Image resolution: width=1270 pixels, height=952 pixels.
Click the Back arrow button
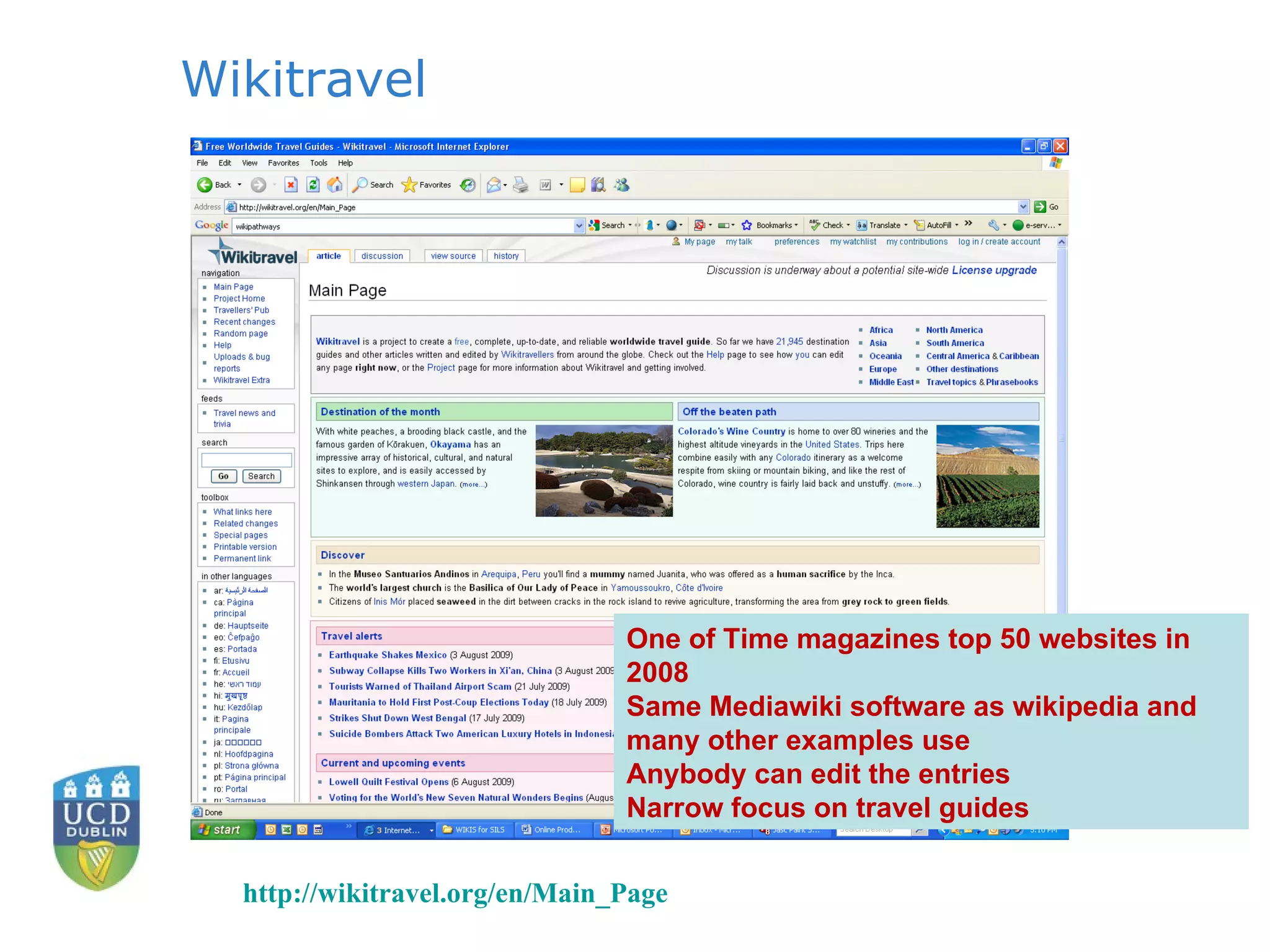point(214,185)
